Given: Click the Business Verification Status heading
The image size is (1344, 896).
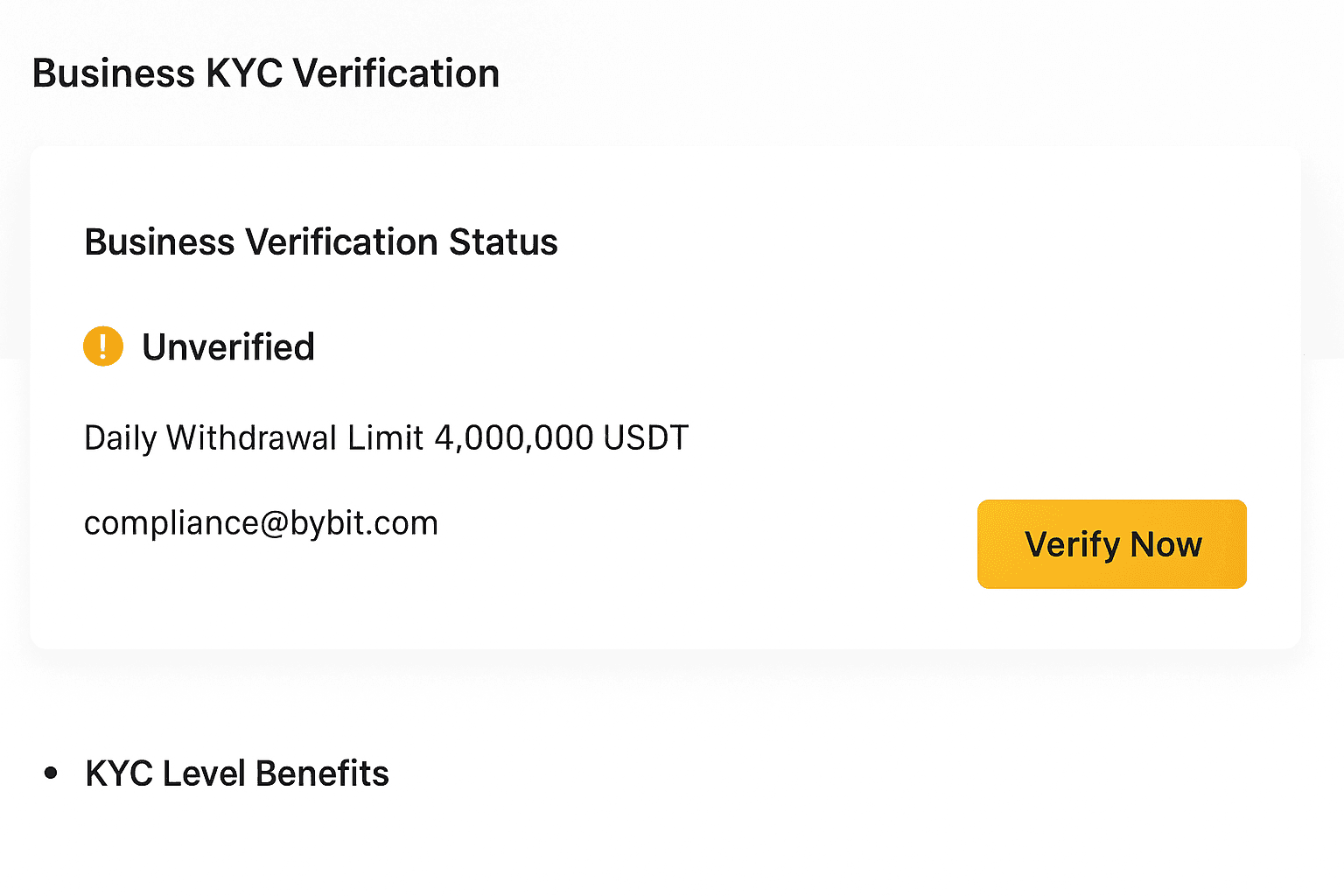Looking at the screenshot, I should click(320, 242).
